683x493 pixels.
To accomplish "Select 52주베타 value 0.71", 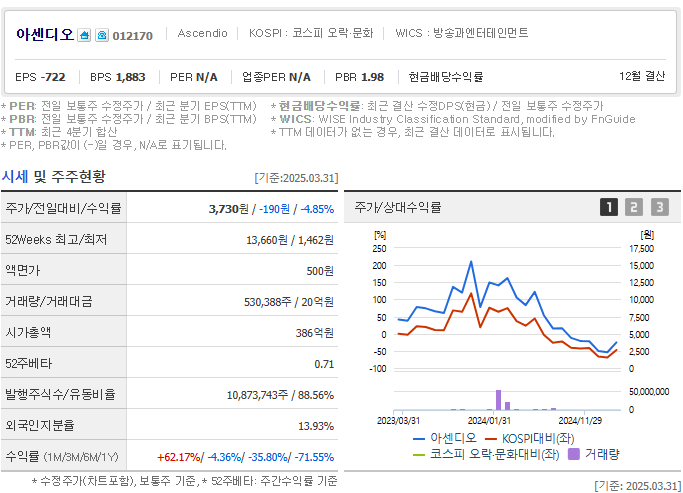I will (324, 364).
